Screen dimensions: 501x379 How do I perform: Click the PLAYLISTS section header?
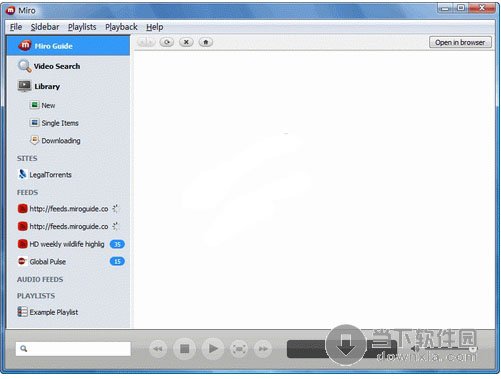[36, 296]
